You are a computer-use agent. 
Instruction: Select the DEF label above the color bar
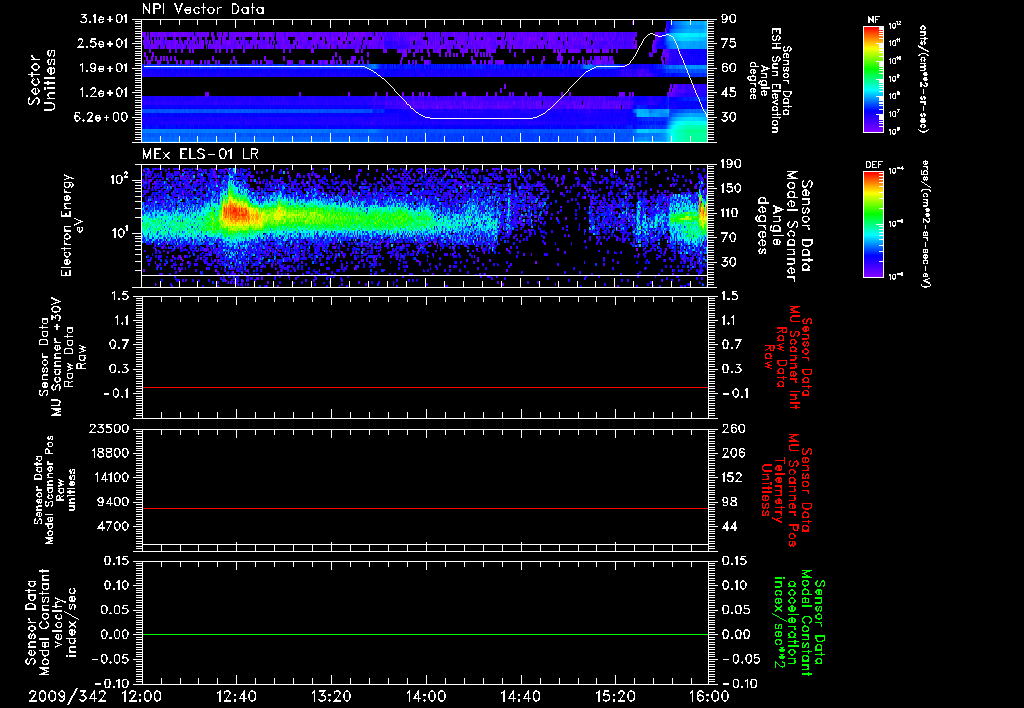873,165
